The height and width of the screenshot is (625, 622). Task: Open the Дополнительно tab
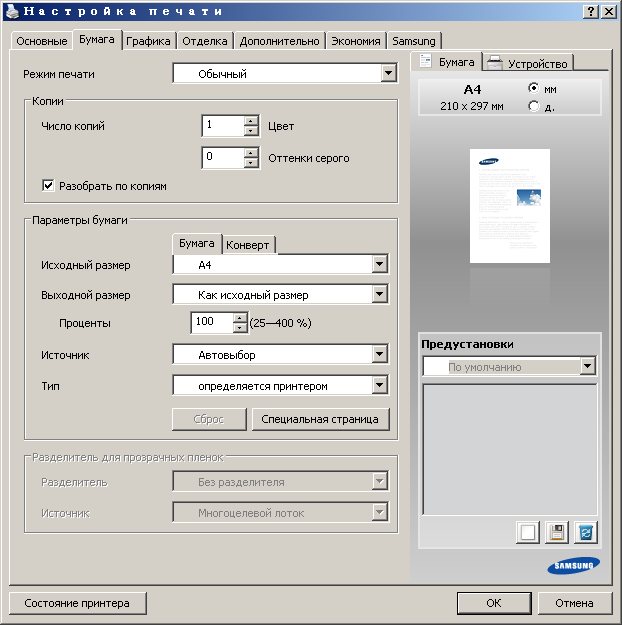coord(280,41)
